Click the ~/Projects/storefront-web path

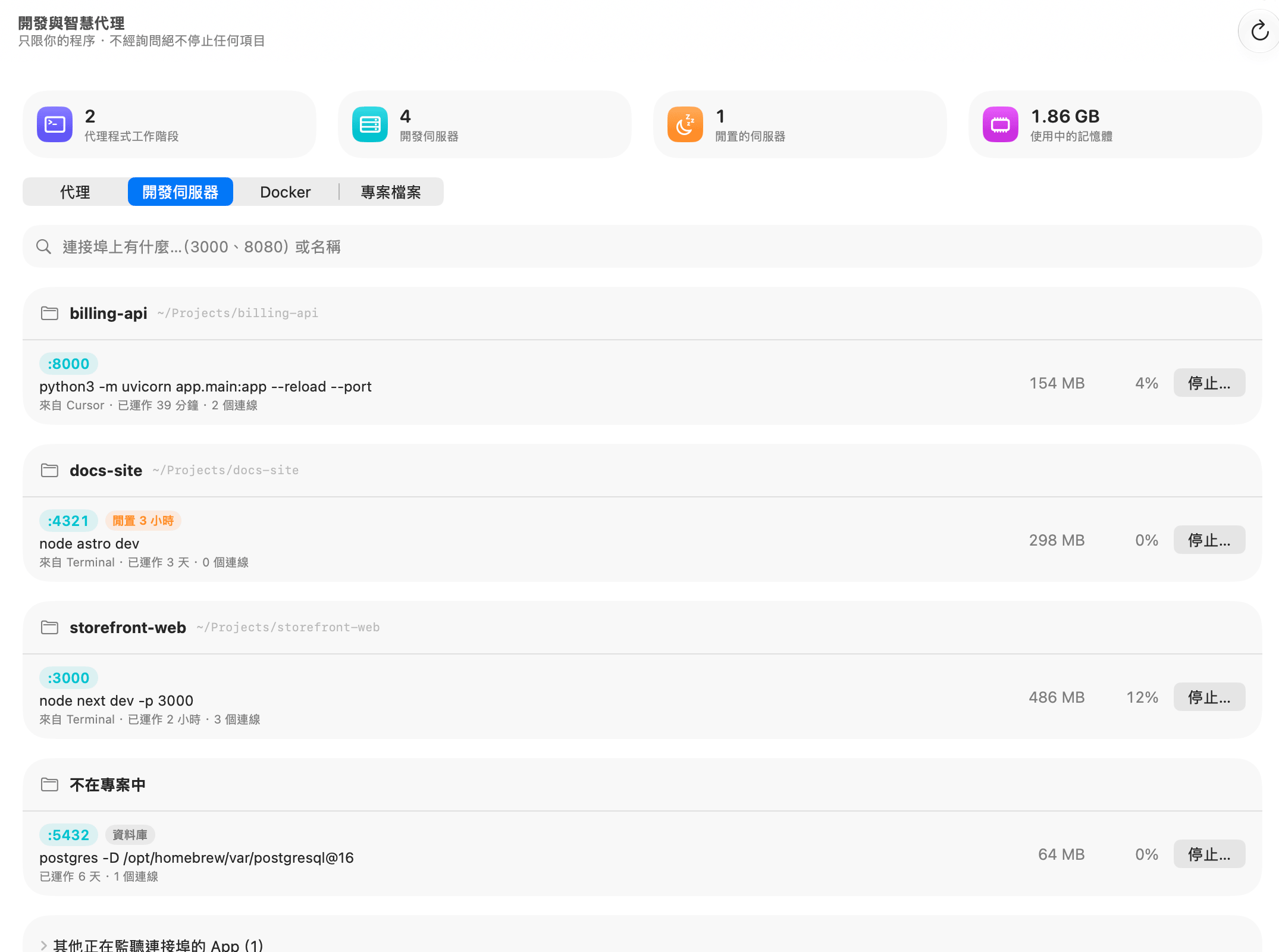pyautogui.click(x=289, y=627)
